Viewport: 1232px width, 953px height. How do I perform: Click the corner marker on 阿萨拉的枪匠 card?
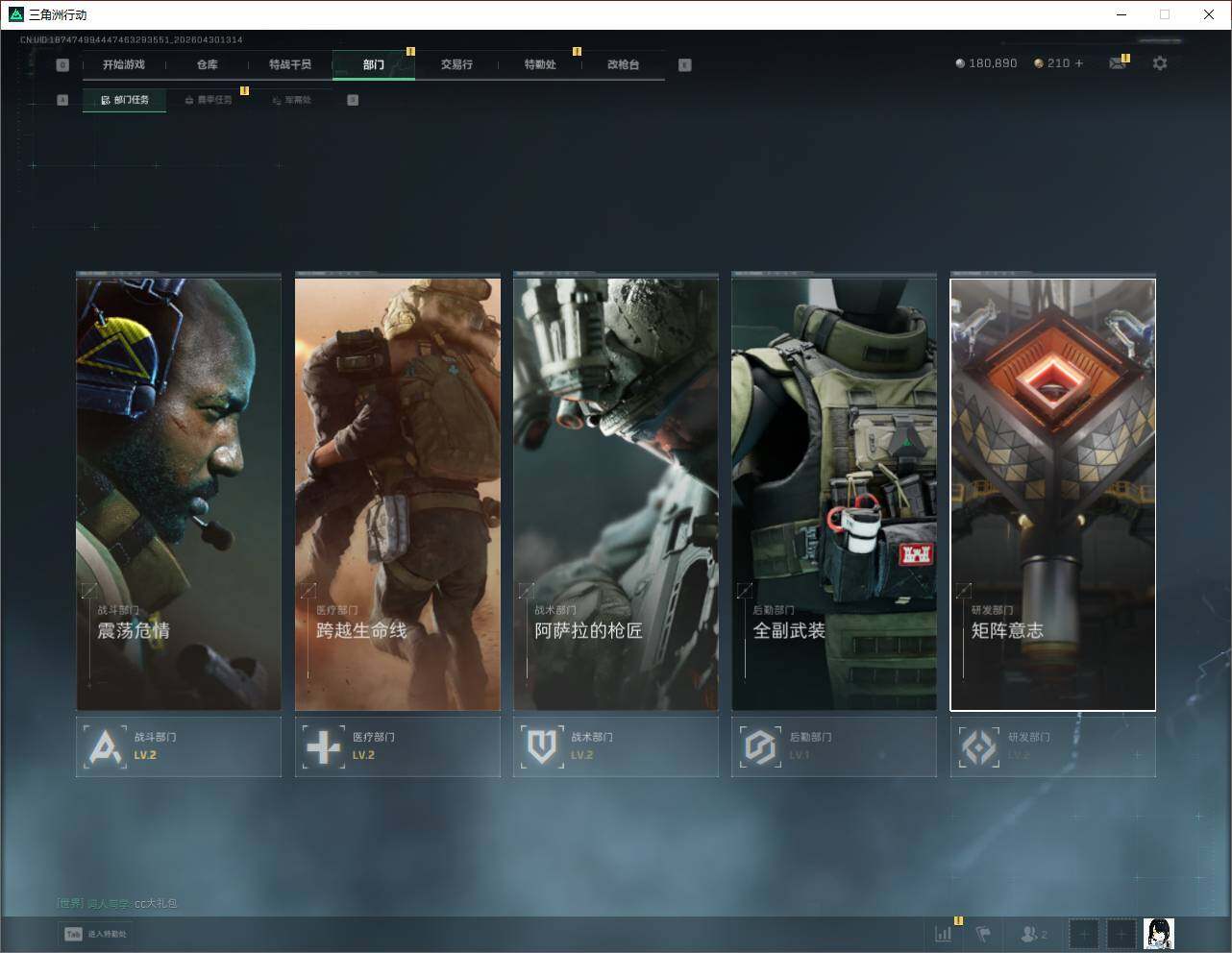[527, 591]
